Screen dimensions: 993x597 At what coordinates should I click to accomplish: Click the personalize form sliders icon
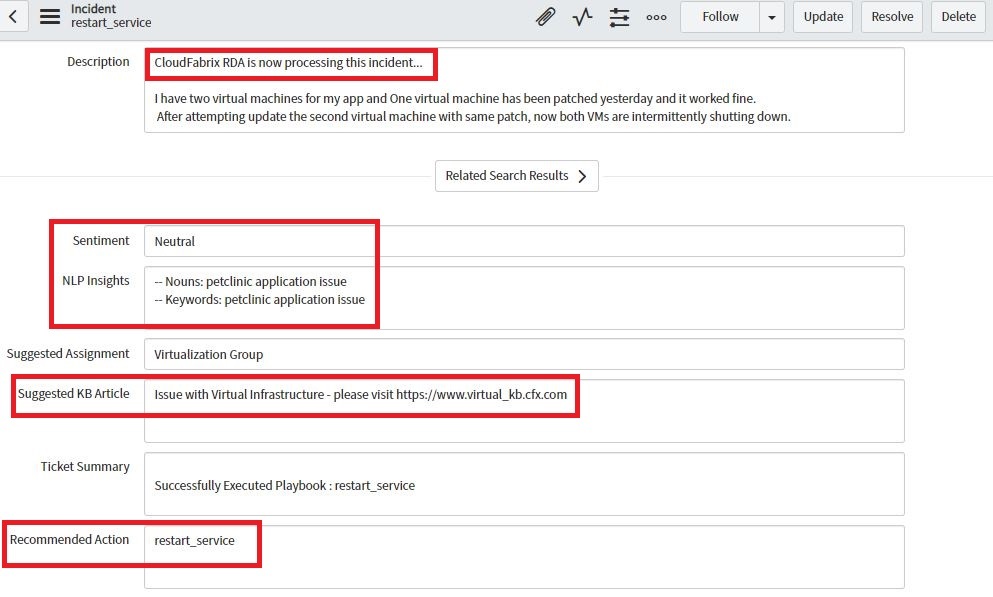pyautogui.click(x=619, y=16)
